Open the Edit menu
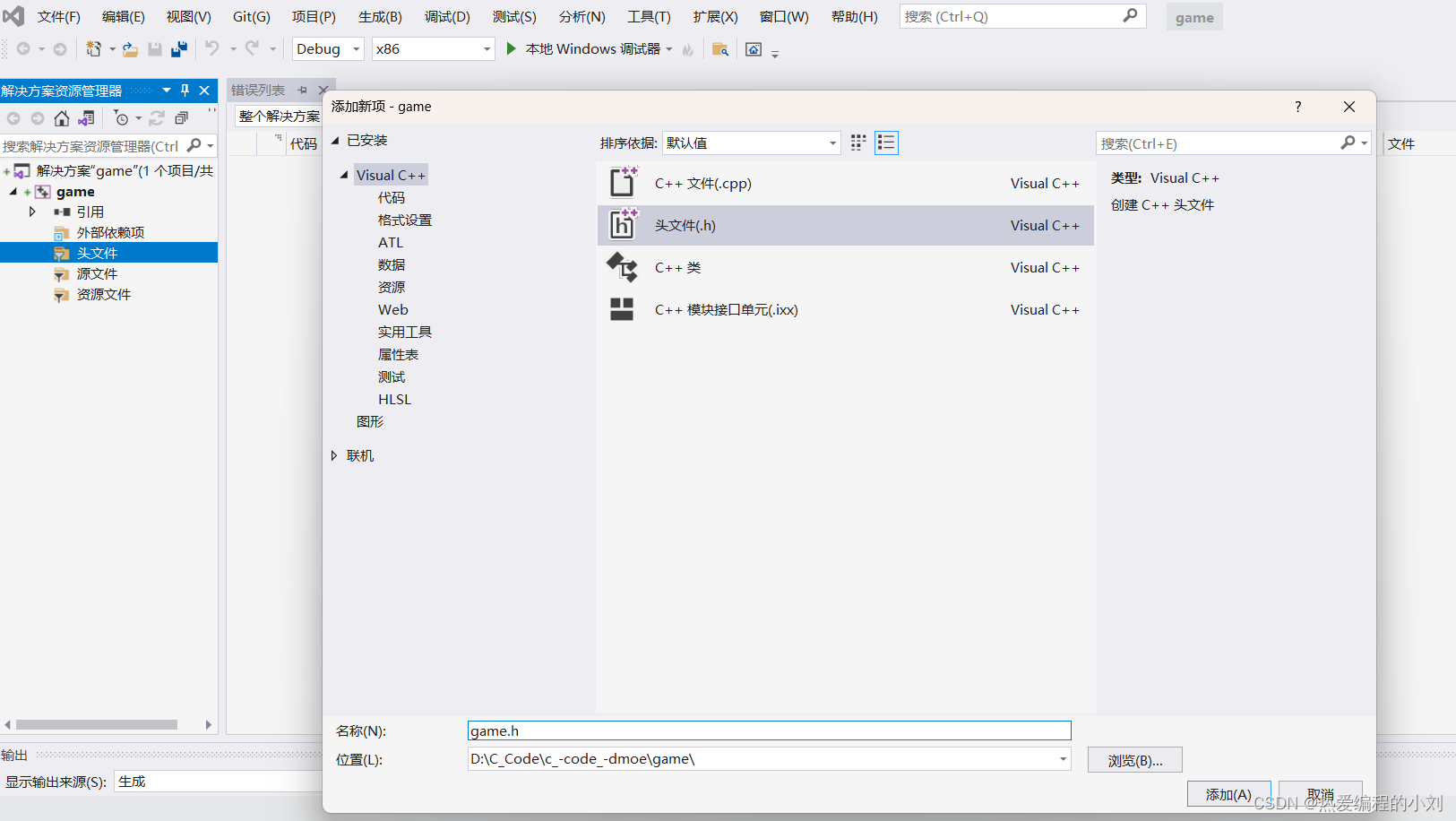 pos(123,17)
